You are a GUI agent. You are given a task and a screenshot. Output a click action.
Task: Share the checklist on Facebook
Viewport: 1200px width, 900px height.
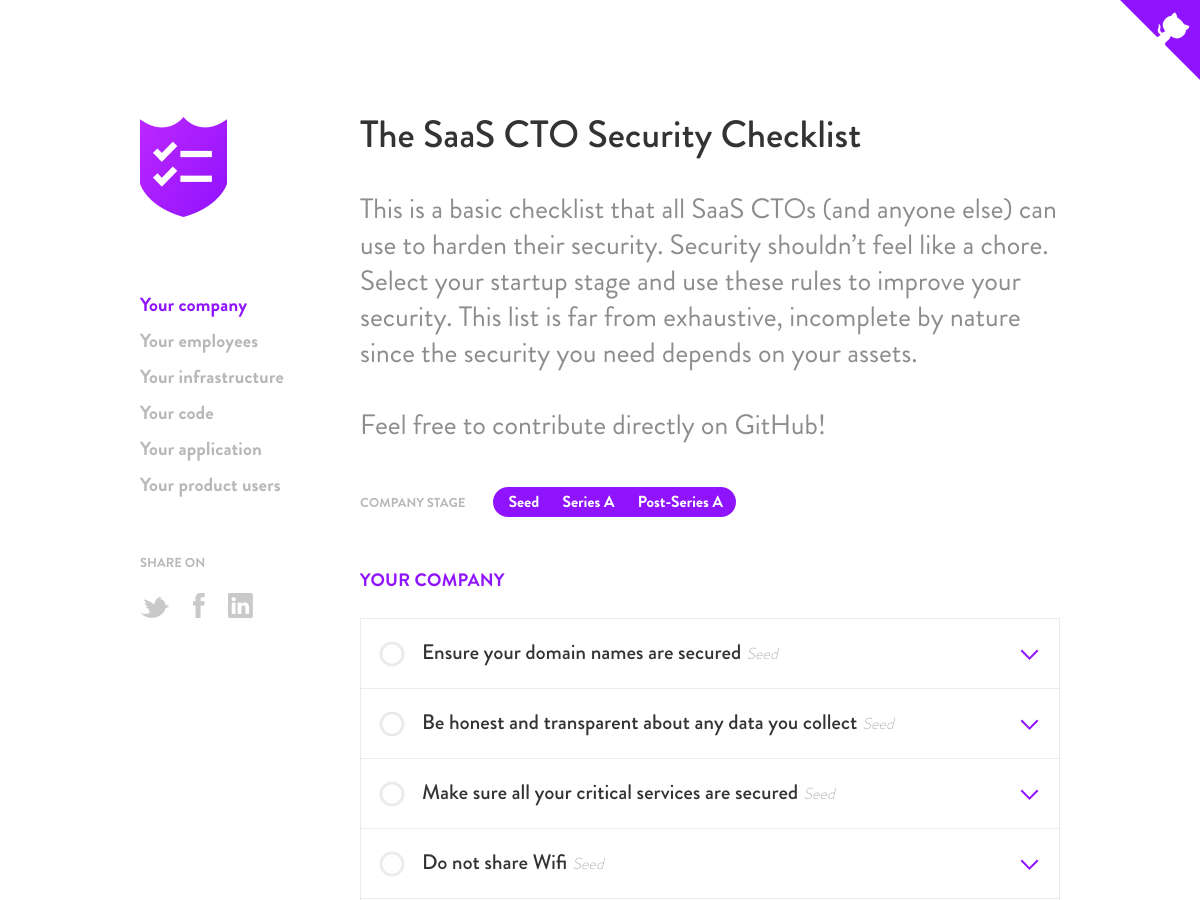point(198,605)
